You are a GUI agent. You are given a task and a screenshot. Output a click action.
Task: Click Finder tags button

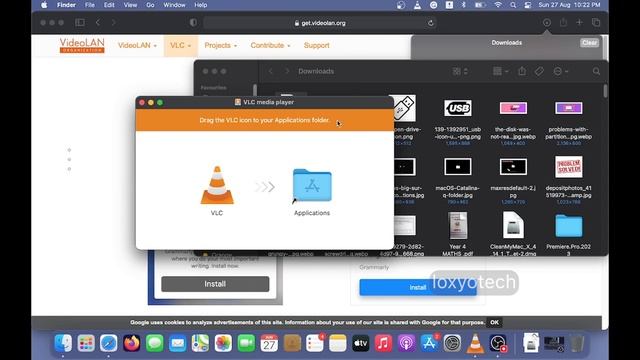[539, 71]
